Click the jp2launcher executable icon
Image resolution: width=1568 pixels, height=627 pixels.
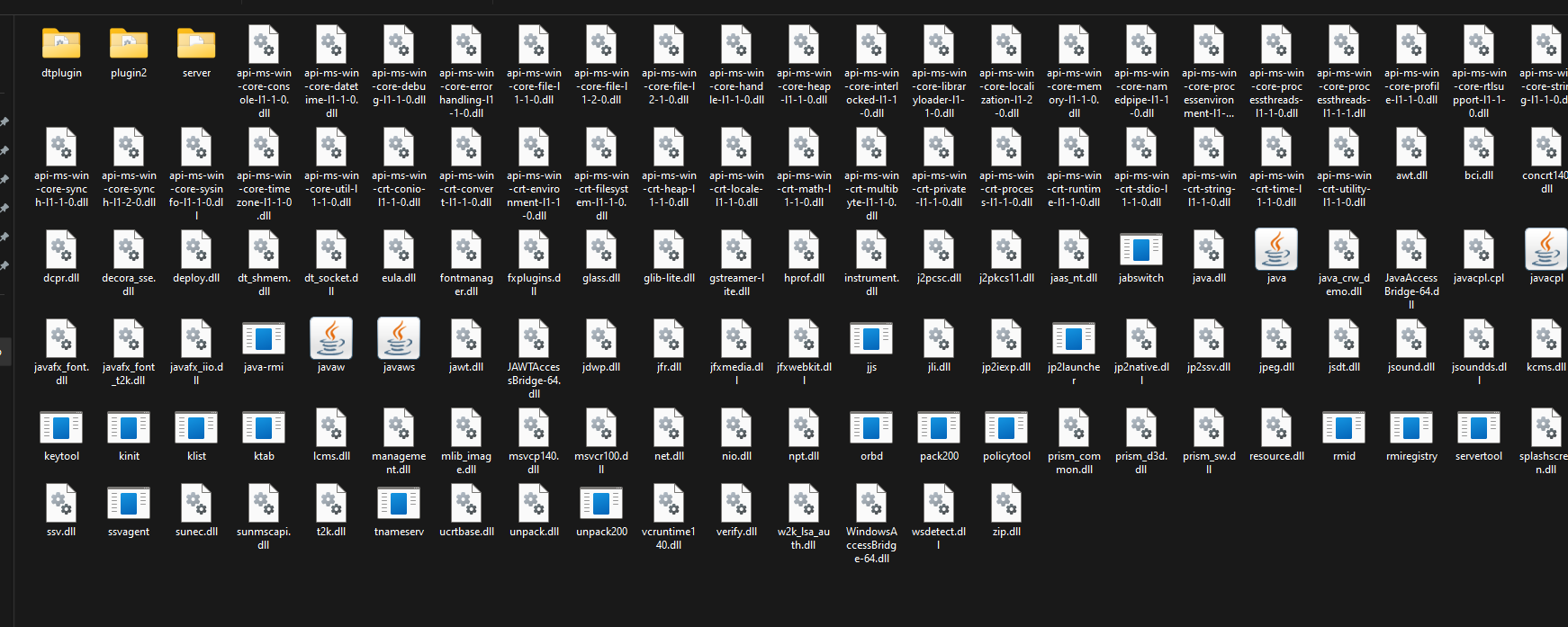pos(1074,338)
